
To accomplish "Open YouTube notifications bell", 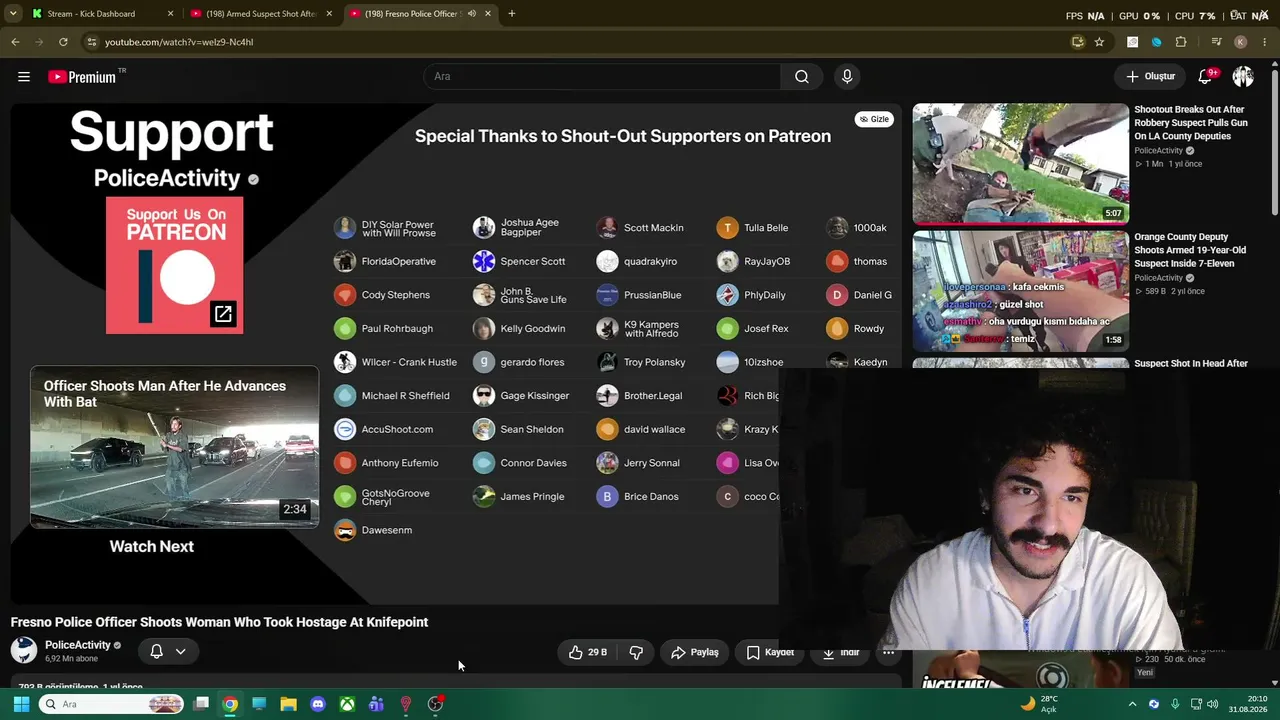I will [x=1206, y=77].
